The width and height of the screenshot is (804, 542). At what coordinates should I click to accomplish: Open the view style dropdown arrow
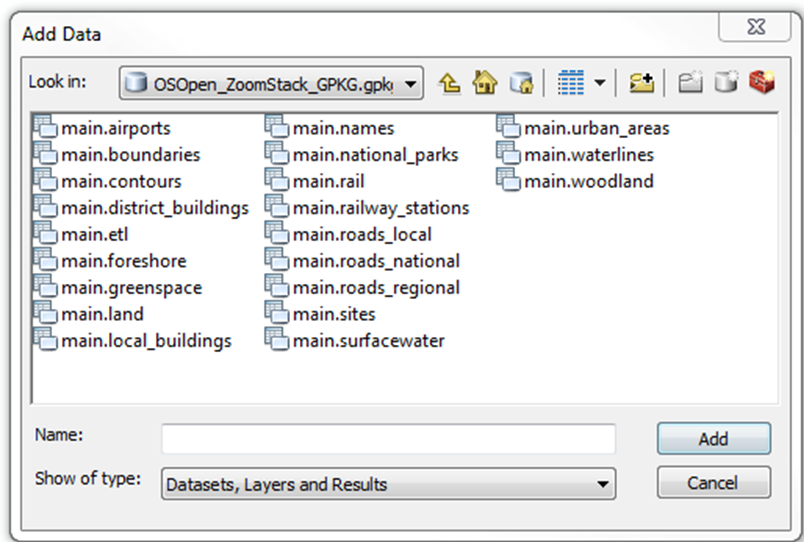[x=599, y=83]
